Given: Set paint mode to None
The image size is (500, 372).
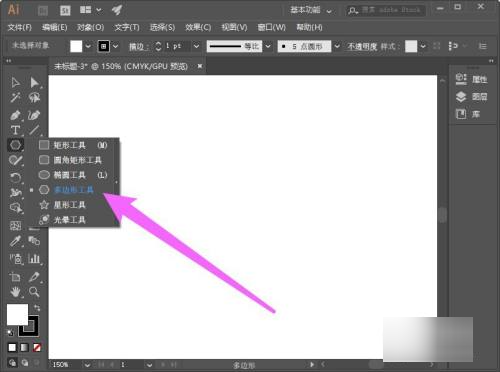Looking at the screenshot, I should click(37, 348).
